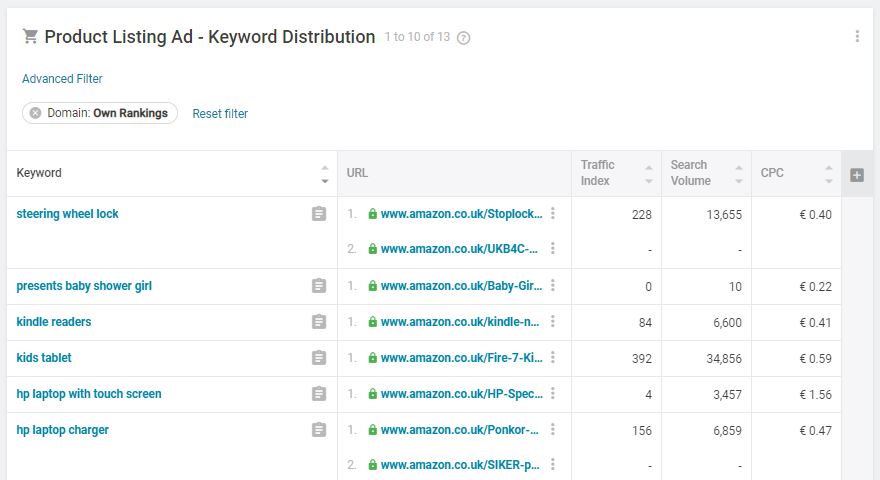Image resolution: width=880 pixels, height=480 pixels.
Task: Click clipboard icon for steering wheel lock
Action: tap(319, 214)
